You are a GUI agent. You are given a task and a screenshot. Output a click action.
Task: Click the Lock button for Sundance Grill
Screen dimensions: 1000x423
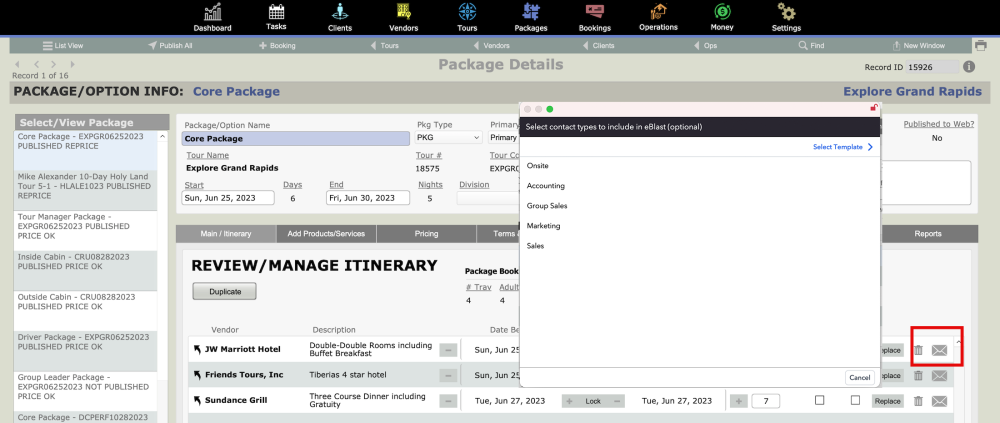point(593,401)
